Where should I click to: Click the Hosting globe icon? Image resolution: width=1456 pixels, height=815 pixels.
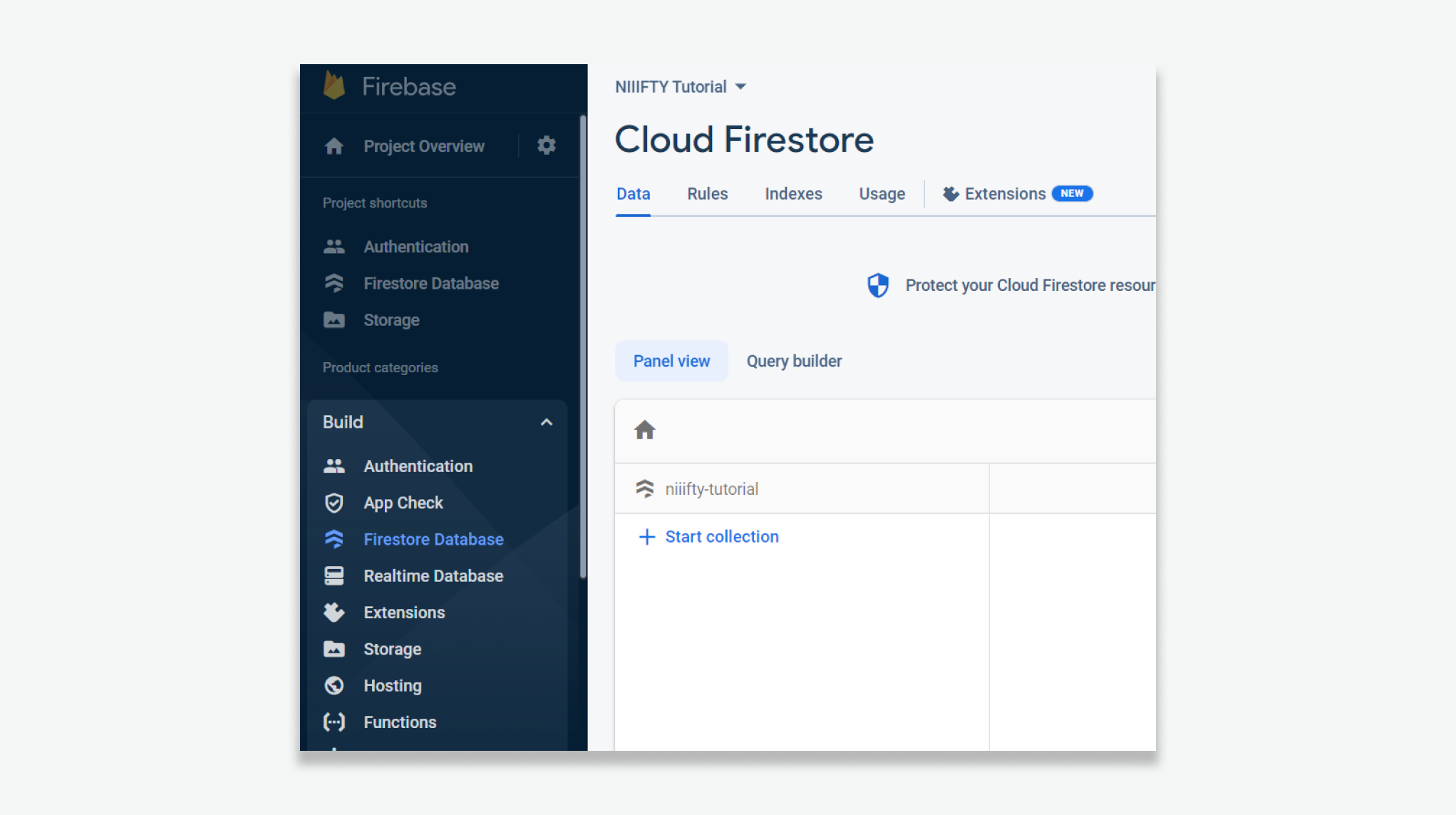(x=334, y=685)
